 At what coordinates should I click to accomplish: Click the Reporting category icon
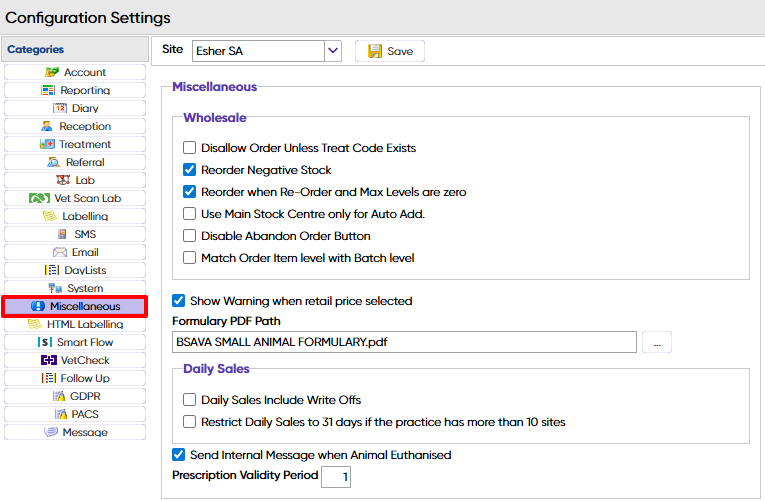pos(48,90)
